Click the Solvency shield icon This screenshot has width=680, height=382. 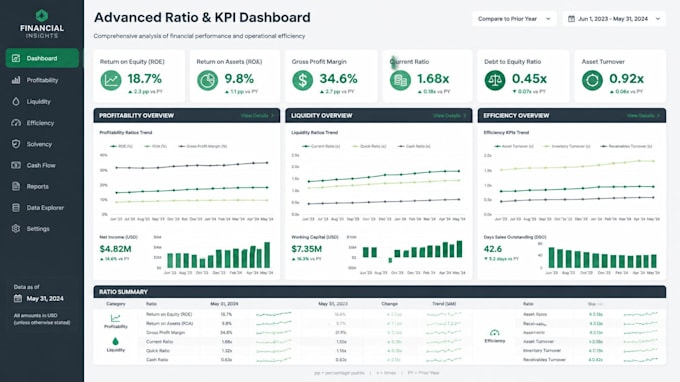click(16, 144)
